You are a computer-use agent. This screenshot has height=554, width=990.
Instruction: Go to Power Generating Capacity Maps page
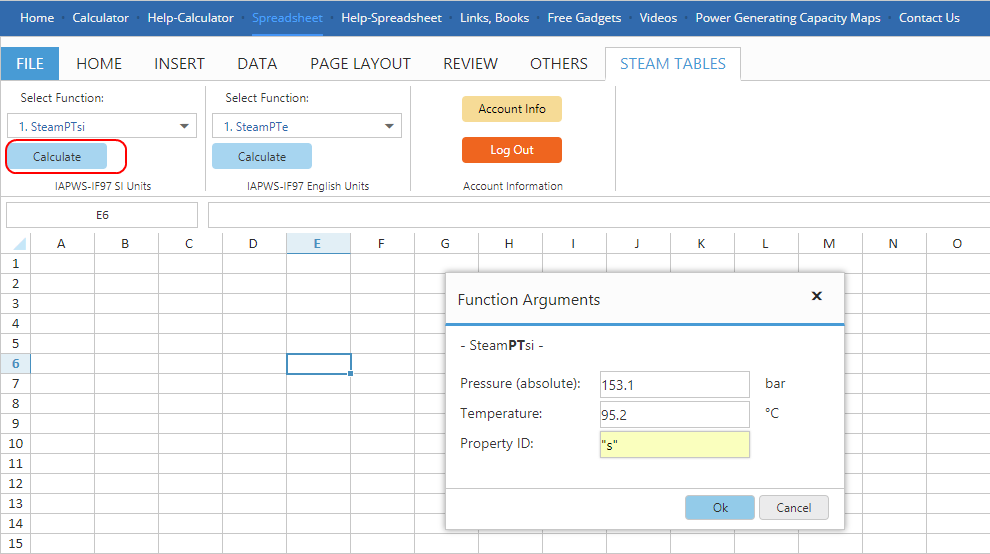(x=788, y=18)
